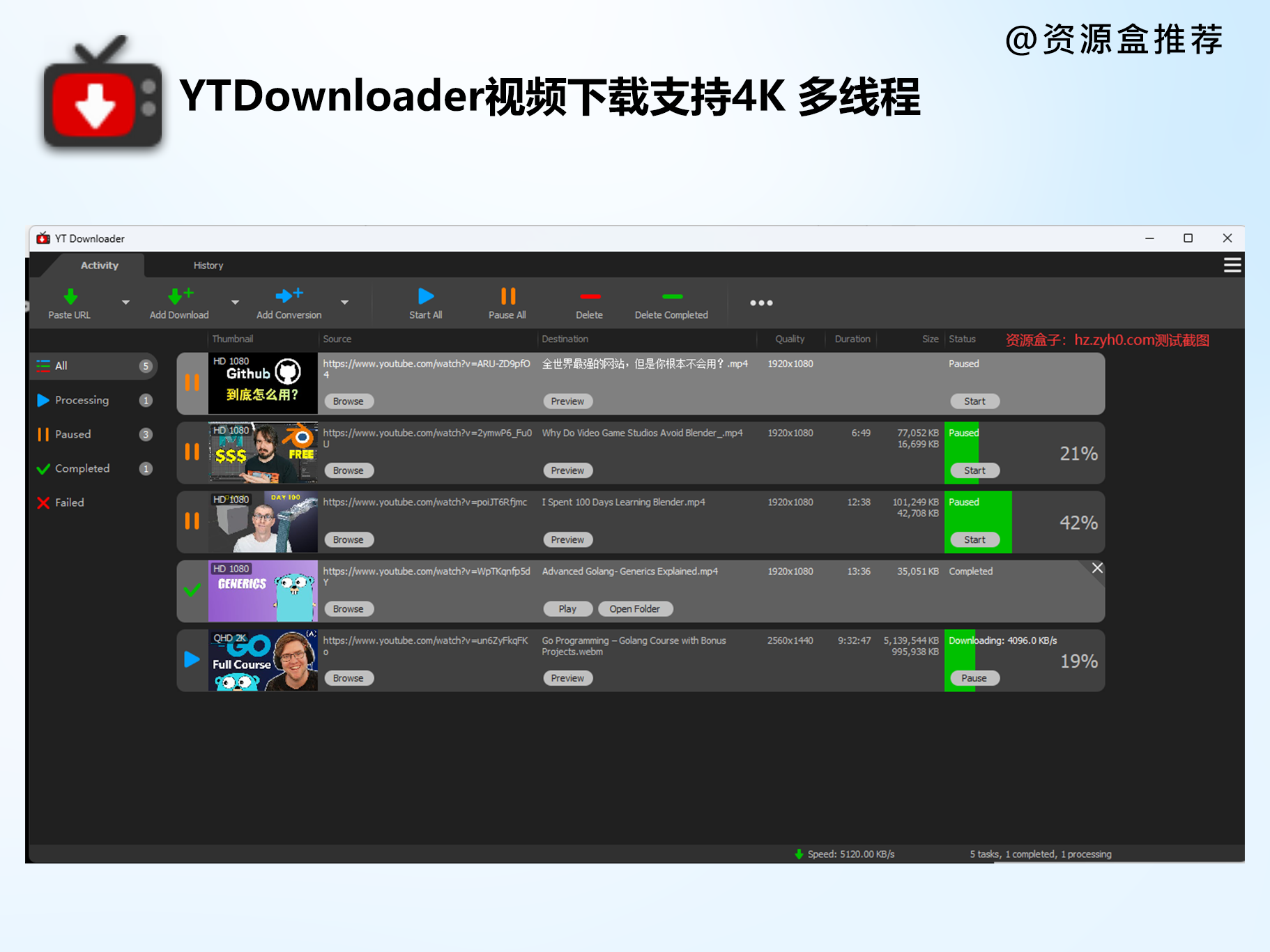Viewport: 1270px width, 952px height.
Task: Remove completed Golang Generics task with X
Action: click(x=1097, y=569)
